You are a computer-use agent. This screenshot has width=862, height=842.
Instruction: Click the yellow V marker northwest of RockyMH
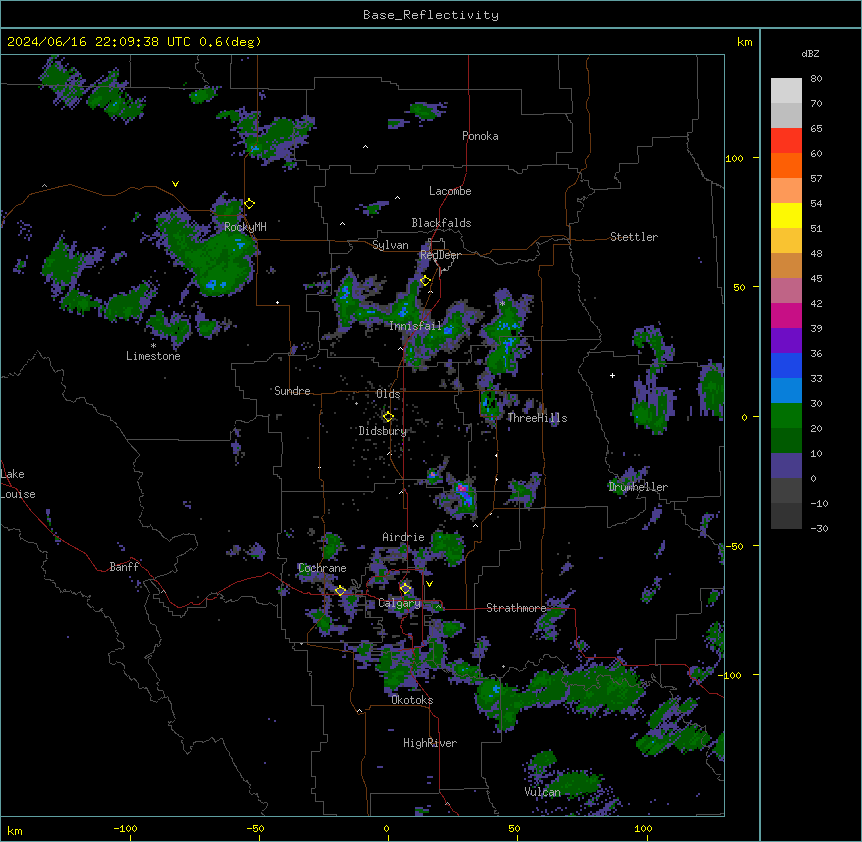point(175,184)
